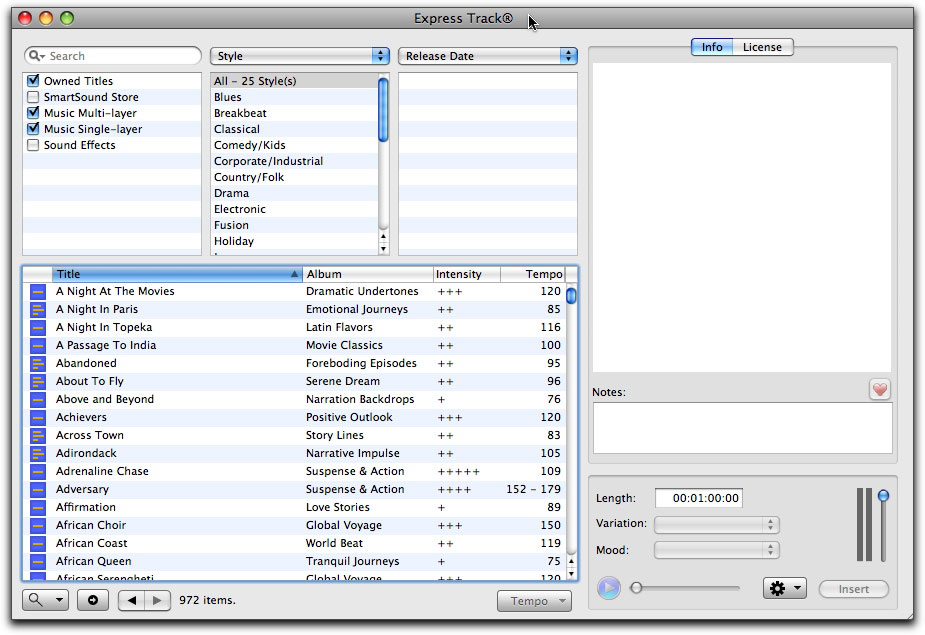This screenshot has height=635, width=925.
Task: Click track icon beside Abandoned
Action: [x=38, y=364]
